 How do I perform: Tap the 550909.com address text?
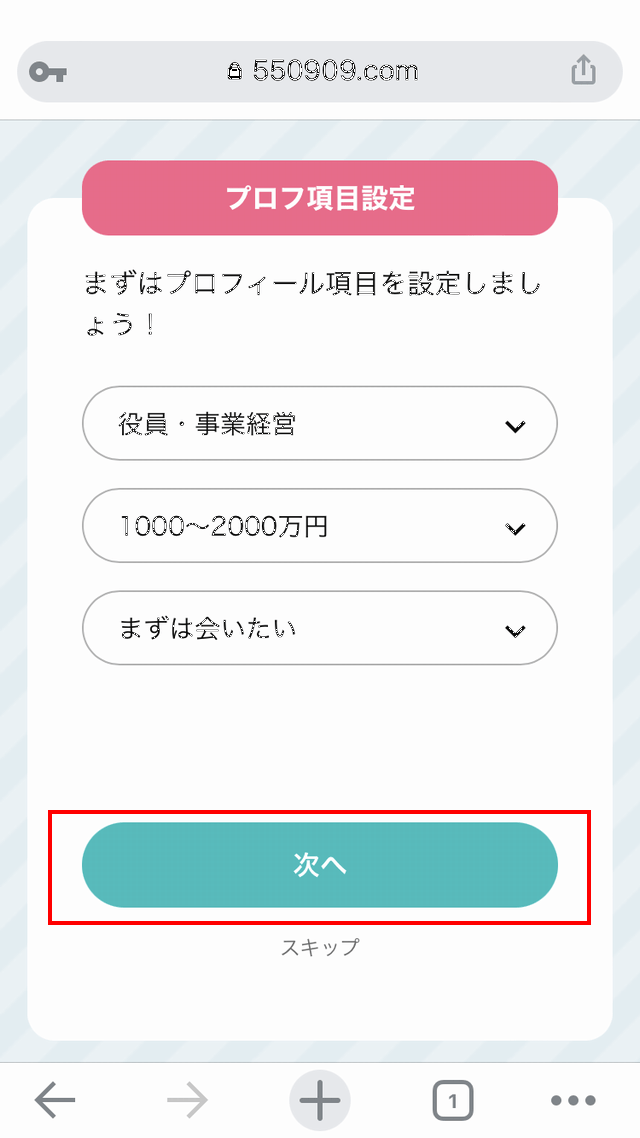pos(335,72)
